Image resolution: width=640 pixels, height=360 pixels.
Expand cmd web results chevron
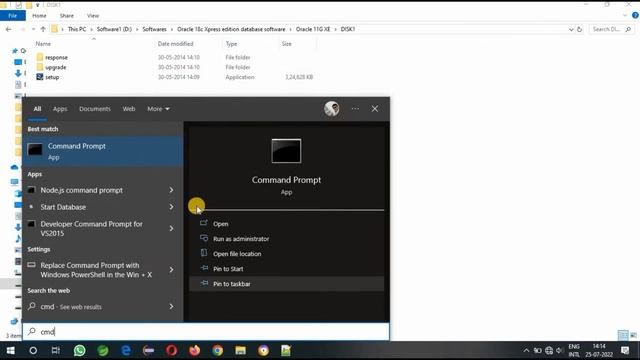171,307
